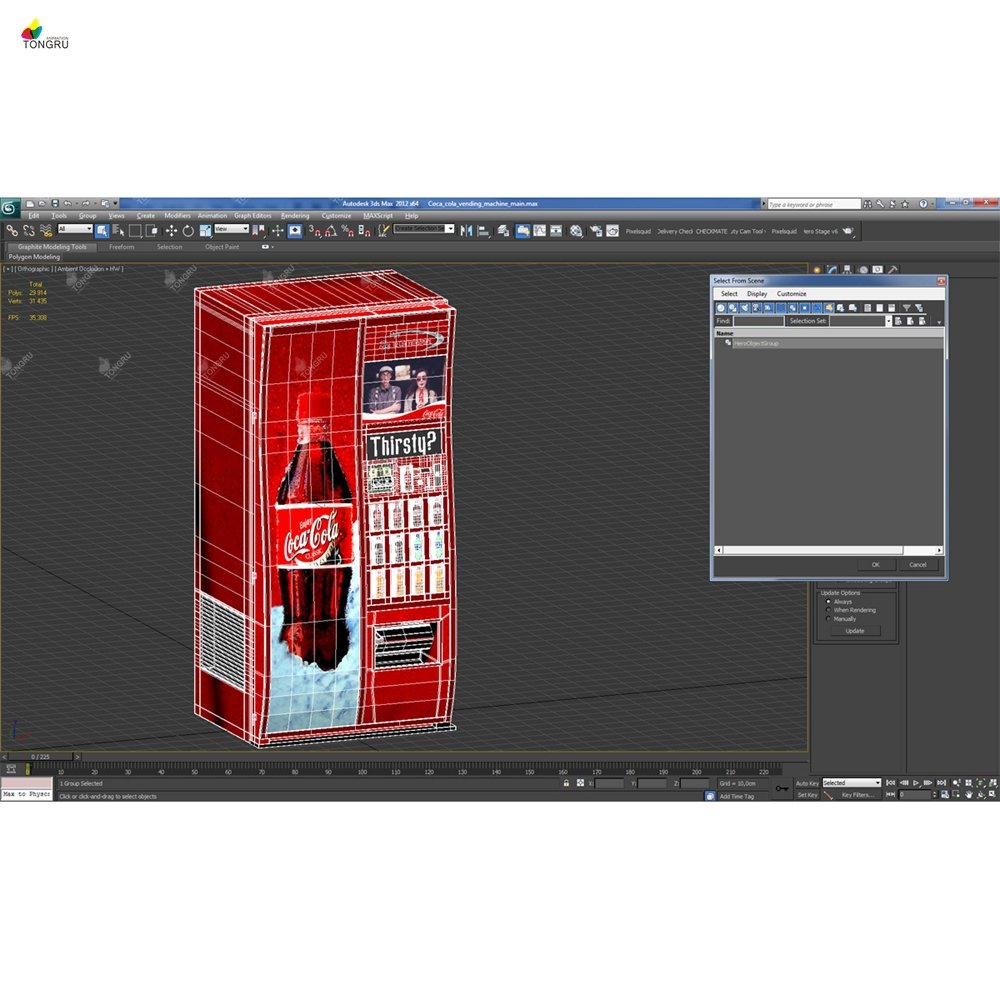Click the Select and Link chain icon
This screenshot has height=1000, width=1000.
(12, 231)
